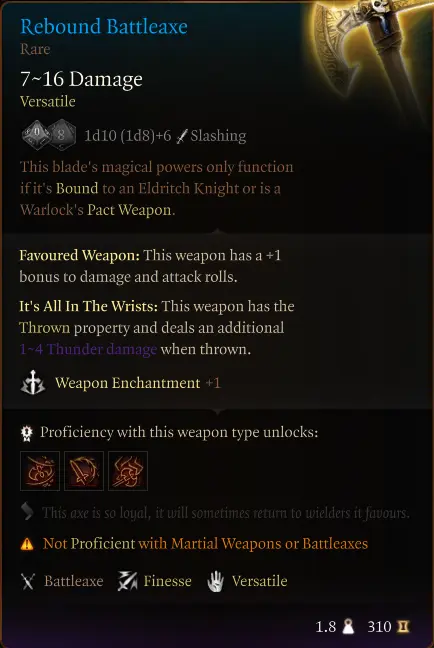Click the d10 damage die icon
The image size is (434, 648).
coord(36,135)
